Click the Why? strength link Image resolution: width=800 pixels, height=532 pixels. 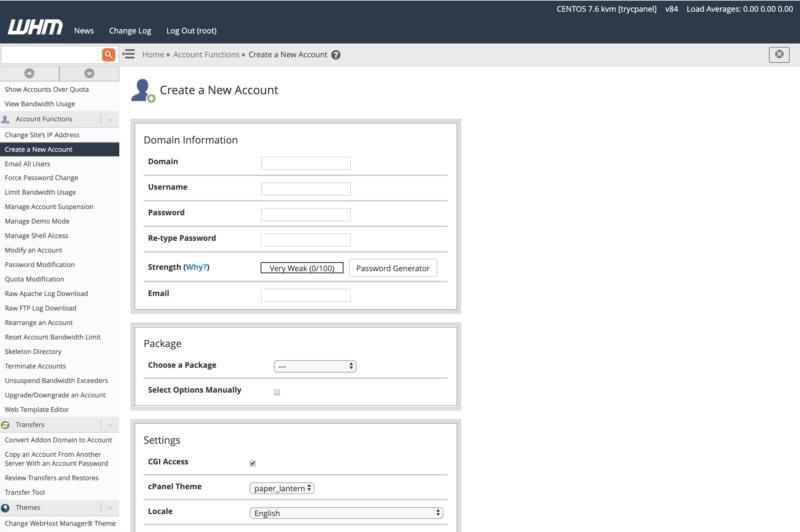coord(197,268)
